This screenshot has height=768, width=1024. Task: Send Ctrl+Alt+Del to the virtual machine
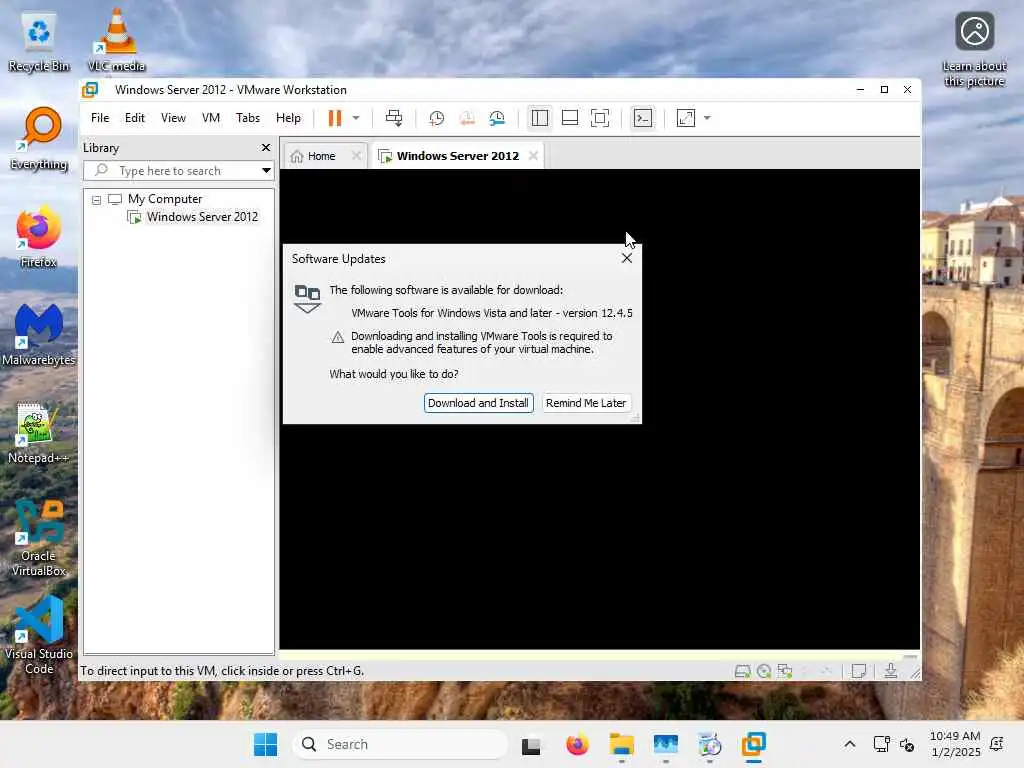coord(394,118)
